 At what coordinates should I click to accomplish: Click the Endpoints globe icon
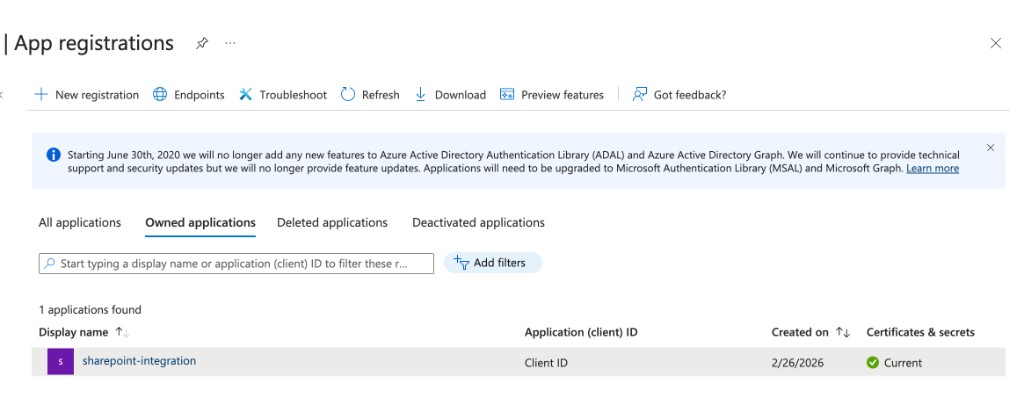(160, 94)
